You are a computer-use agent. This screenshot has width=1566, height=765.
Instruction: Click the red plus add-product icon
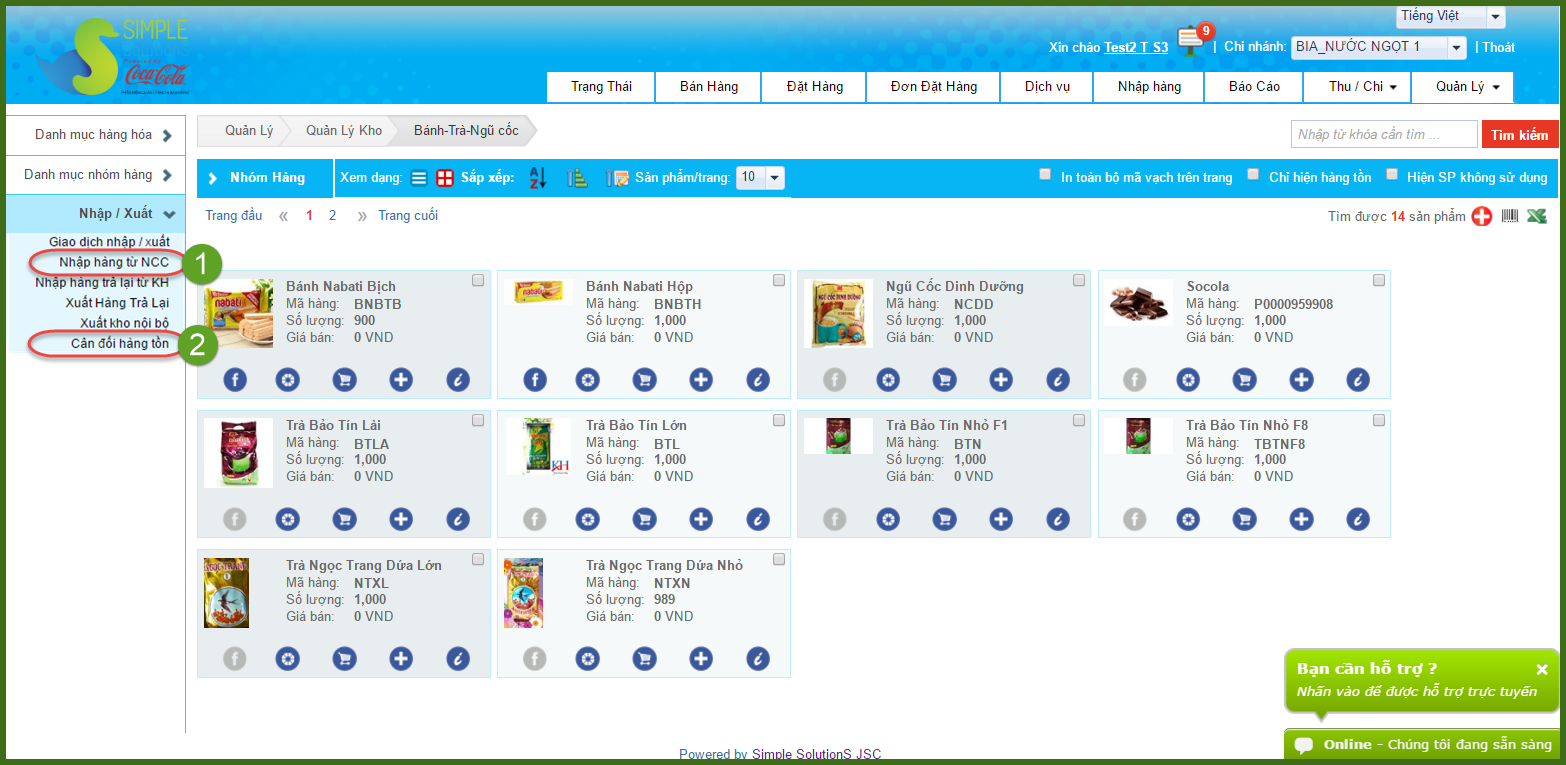coord(1482,216)
